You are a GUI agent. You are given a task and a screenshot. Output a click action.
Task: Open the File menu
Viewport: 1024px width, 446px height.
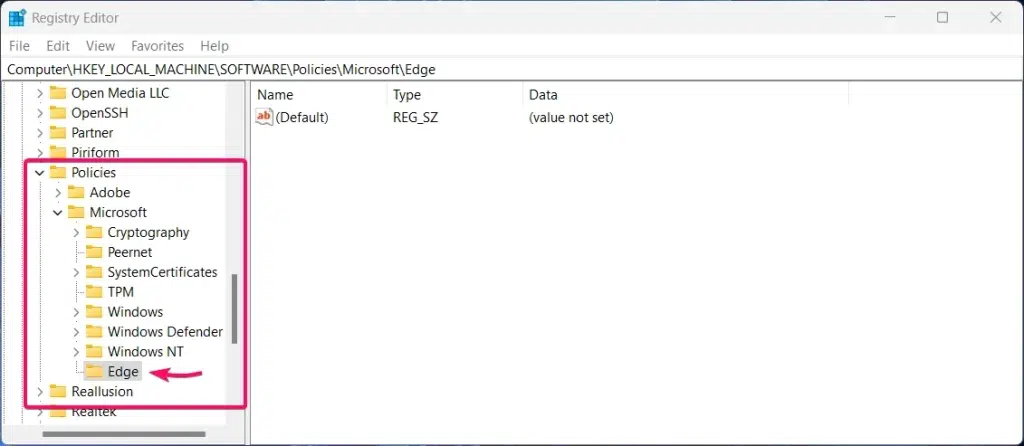(x=20, y=46)
